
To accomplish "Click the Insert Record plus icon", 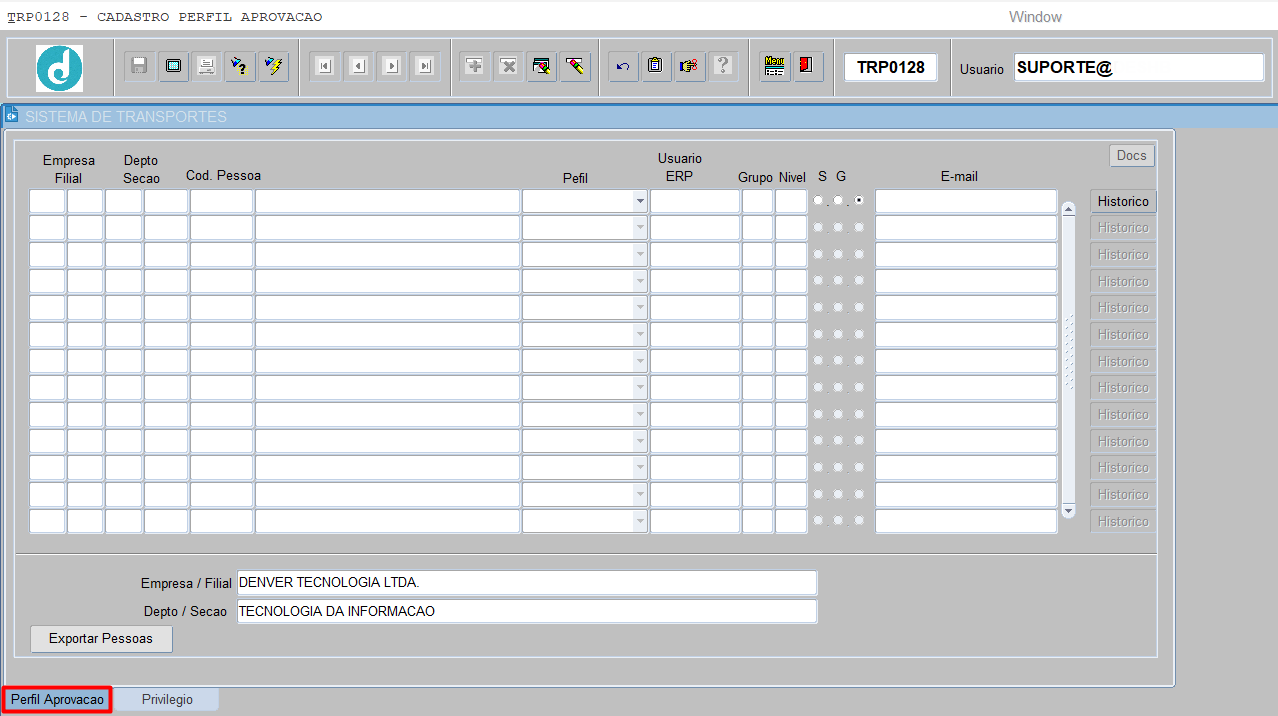I will [x=474, y=66].
